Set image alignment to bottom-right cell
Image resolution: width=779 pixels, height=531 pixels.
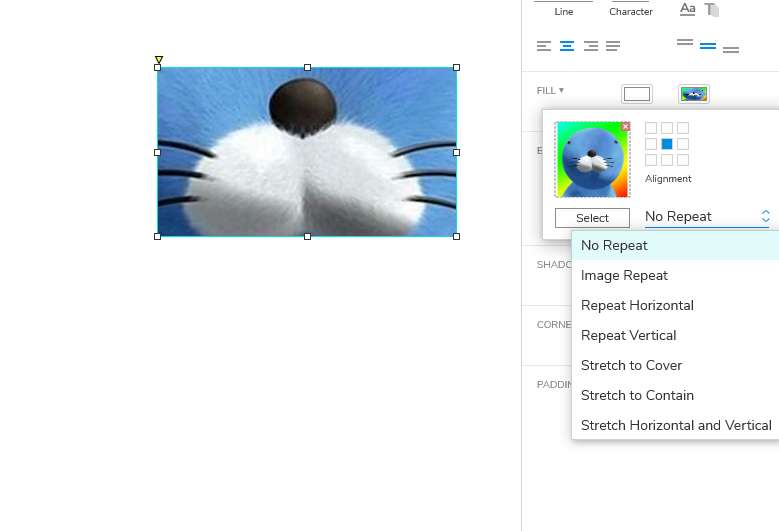[683, 160]
